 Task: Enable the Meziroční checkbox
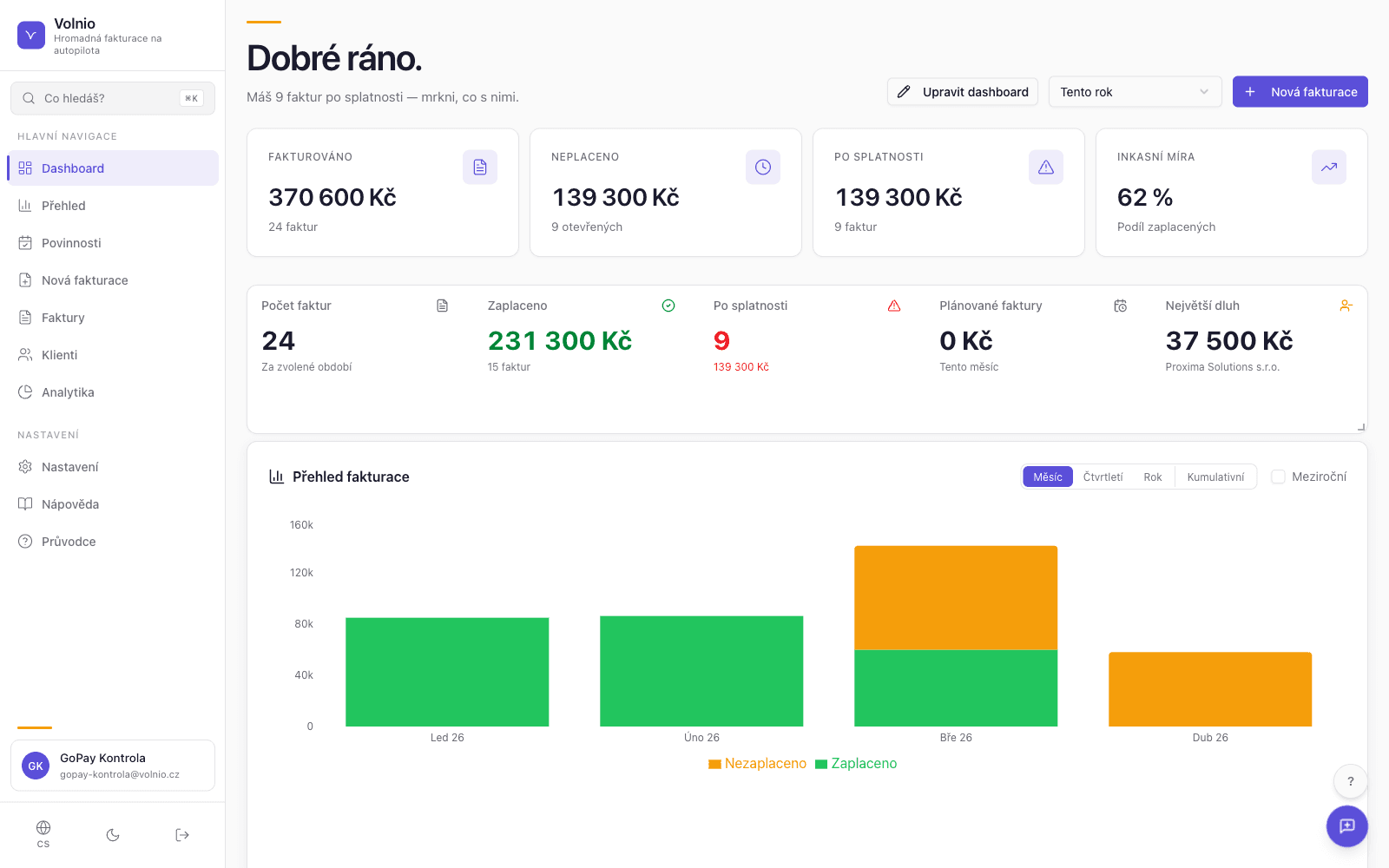pyautogui.click(x=1278, y=477)
